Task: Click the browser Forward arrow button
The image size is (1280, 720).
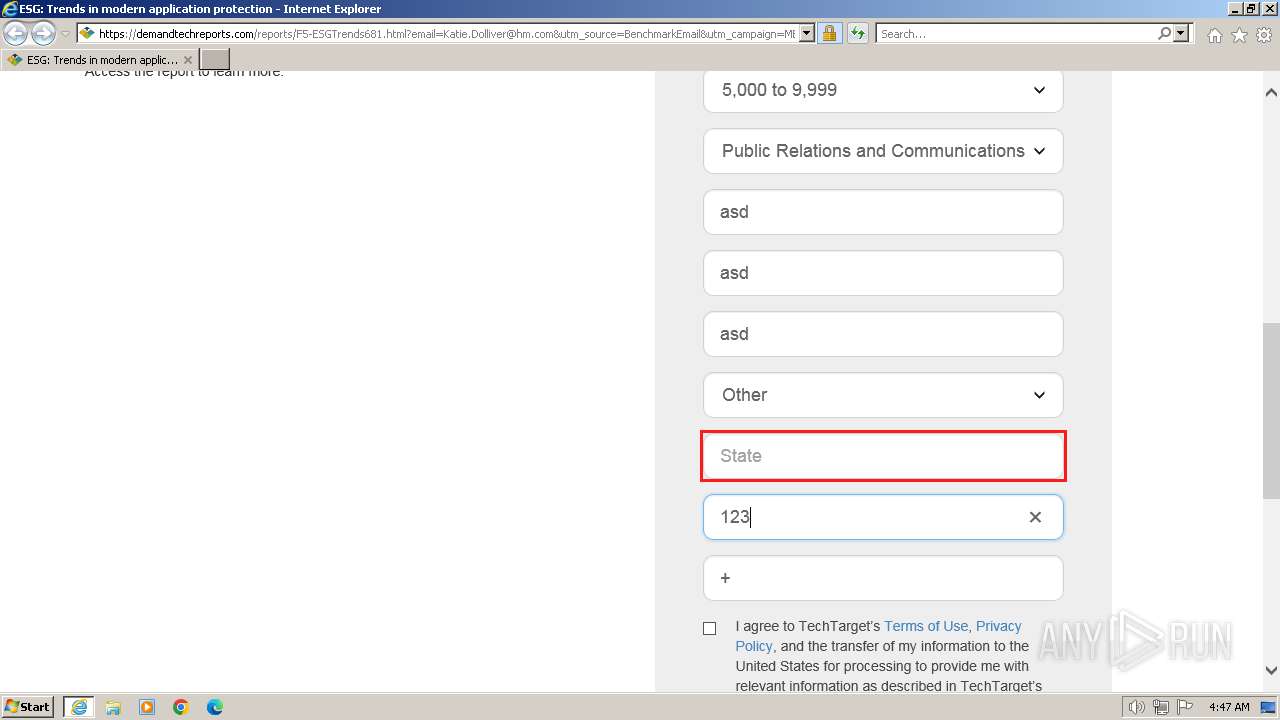Action: [43, 34]
